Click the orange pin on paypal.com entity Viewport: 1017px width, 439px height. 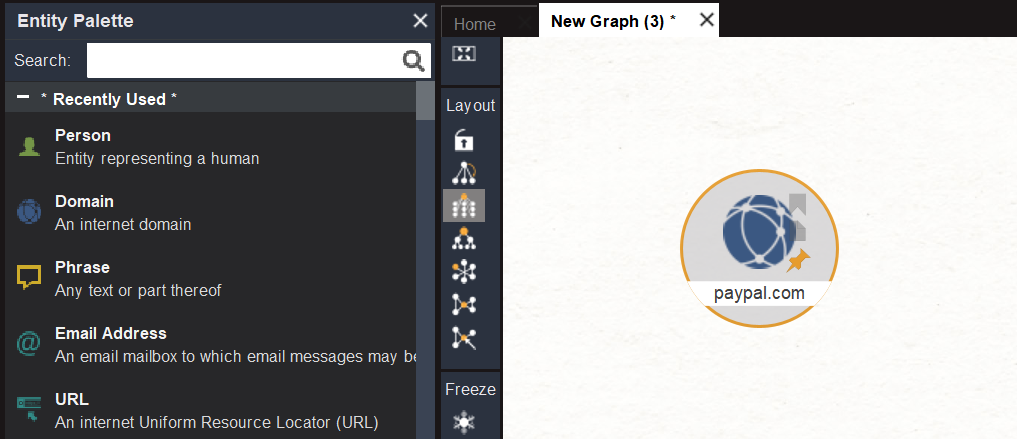coord(798,261)
